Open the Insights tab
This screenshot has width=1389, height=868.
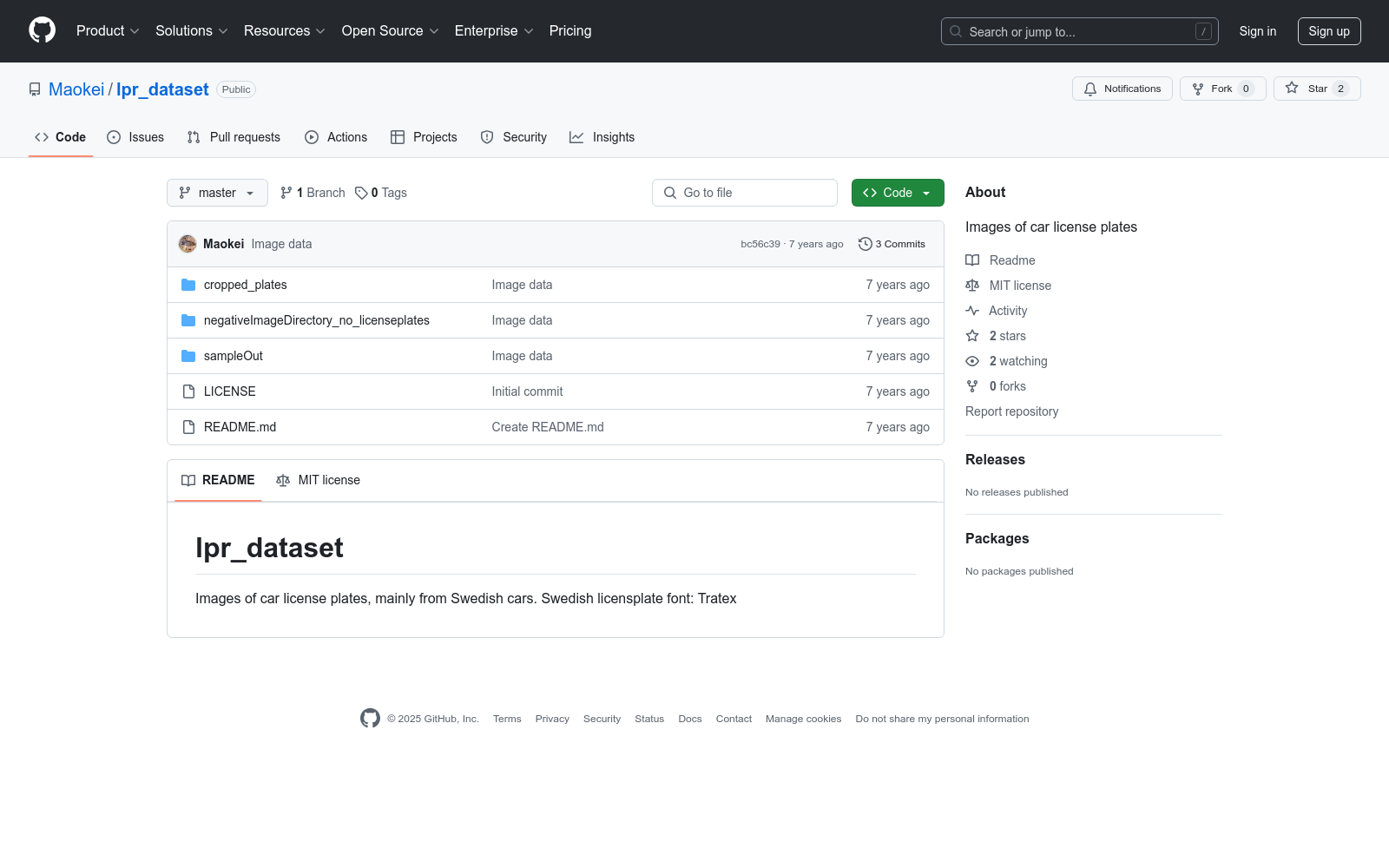pos(602,137)
